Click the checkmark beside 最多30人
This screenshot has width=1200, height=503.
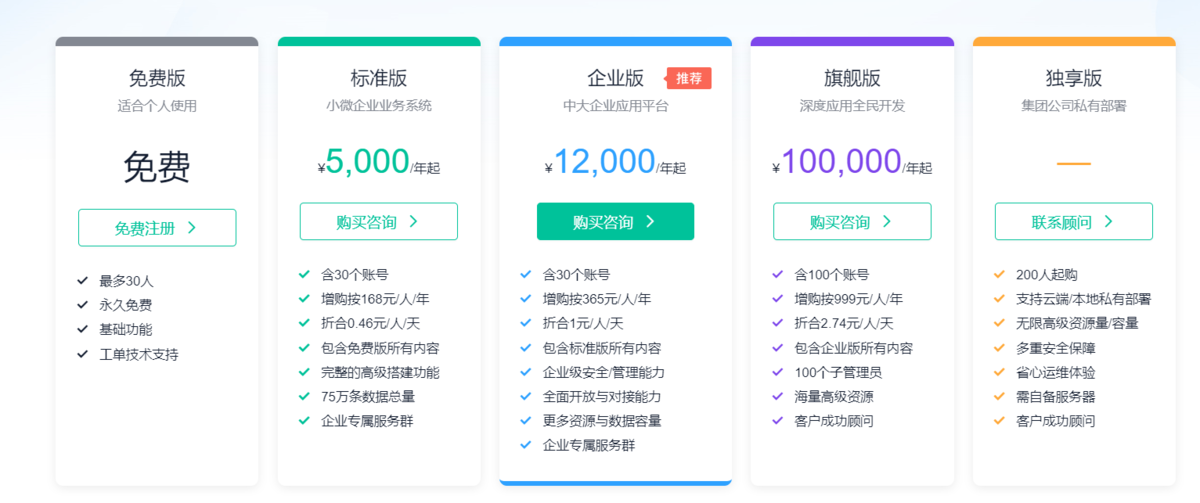[82, 281]
